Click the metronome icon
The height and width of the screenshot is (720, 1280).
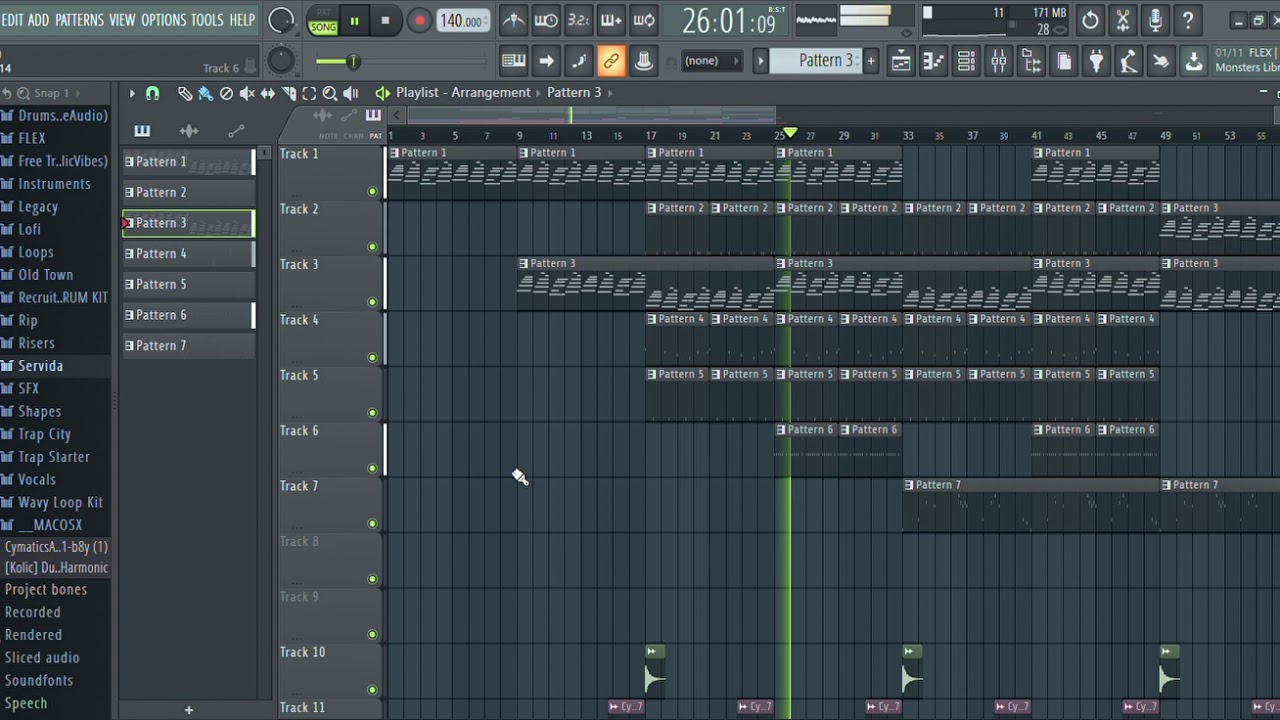(x=513, y=20)
